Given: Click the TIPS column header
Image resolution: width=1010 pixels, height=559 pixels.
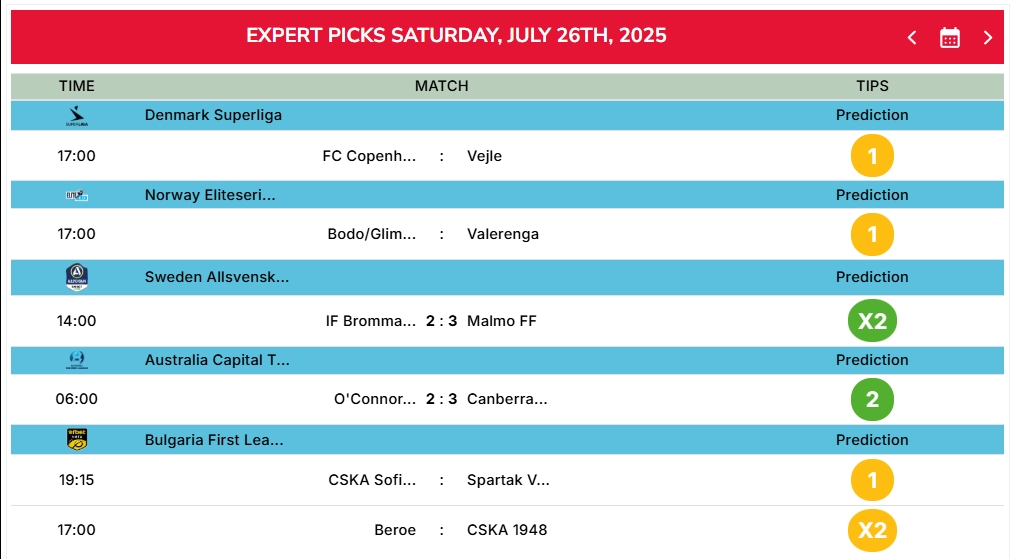Looking at the screenshot, I should pyautogui.click(x=872, y=86).
